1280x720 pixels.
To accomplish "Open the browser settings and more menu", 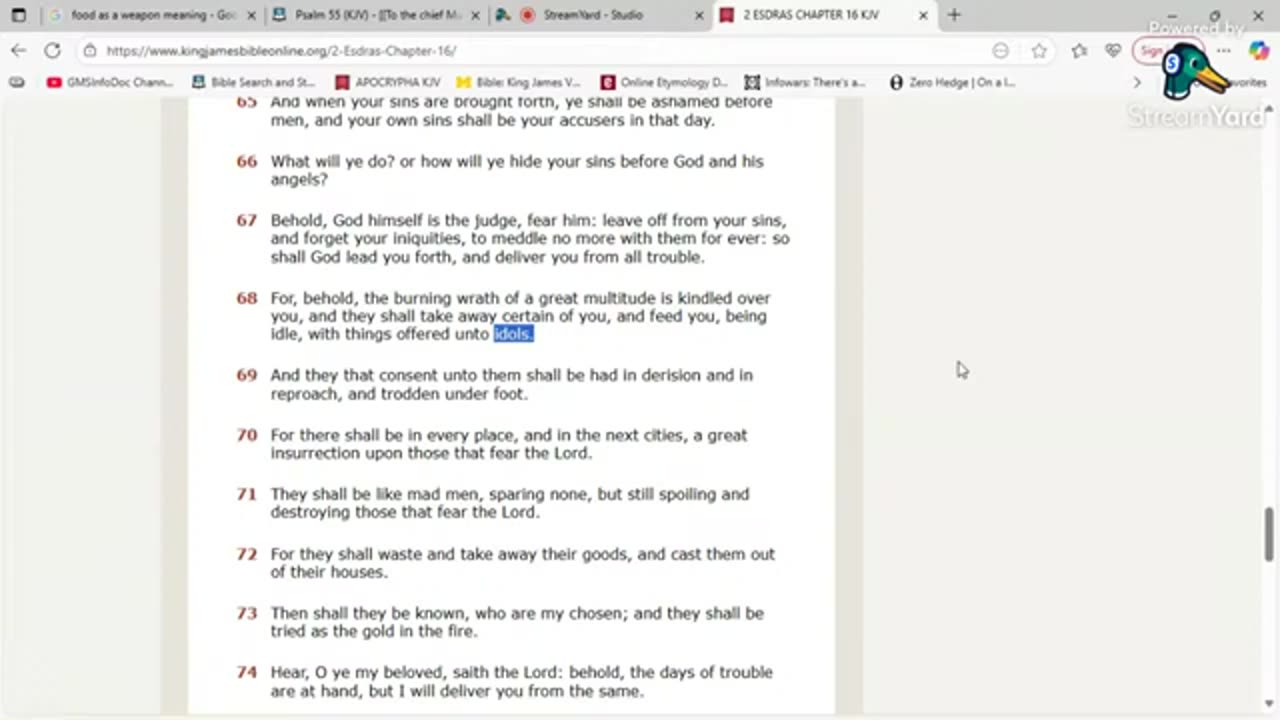I will pos(1224,50).
